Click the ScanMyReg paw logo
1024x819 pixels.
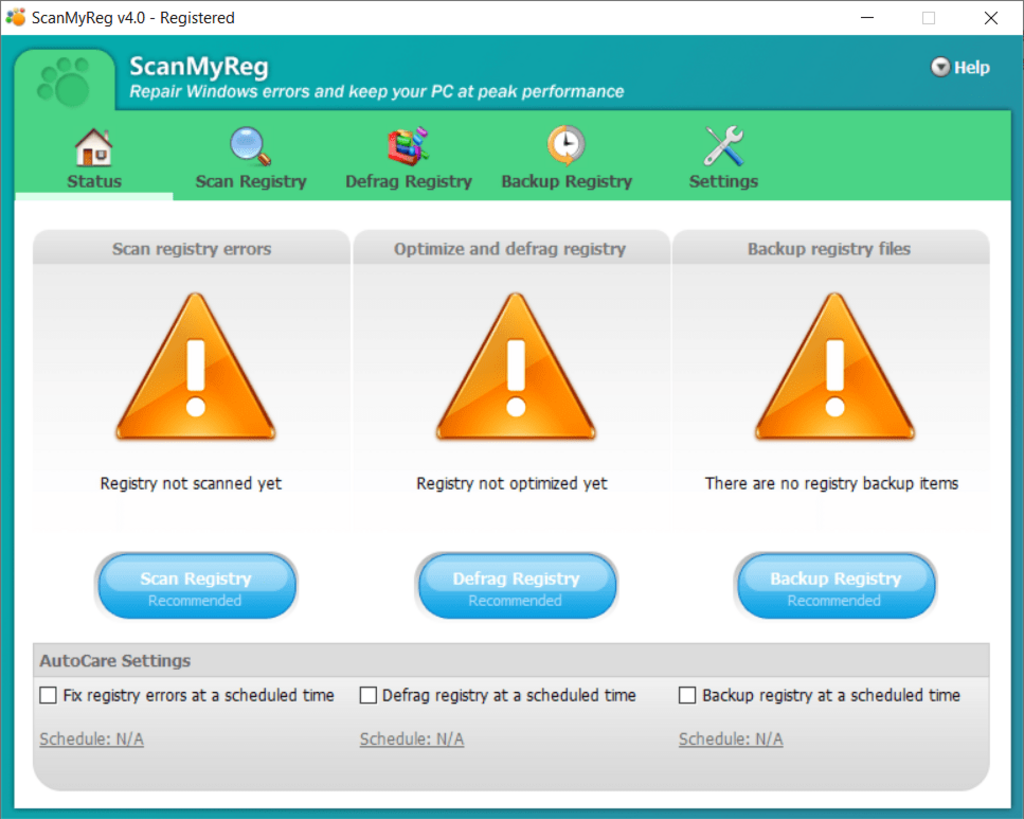pyautogui.click(x=64, y=82)
